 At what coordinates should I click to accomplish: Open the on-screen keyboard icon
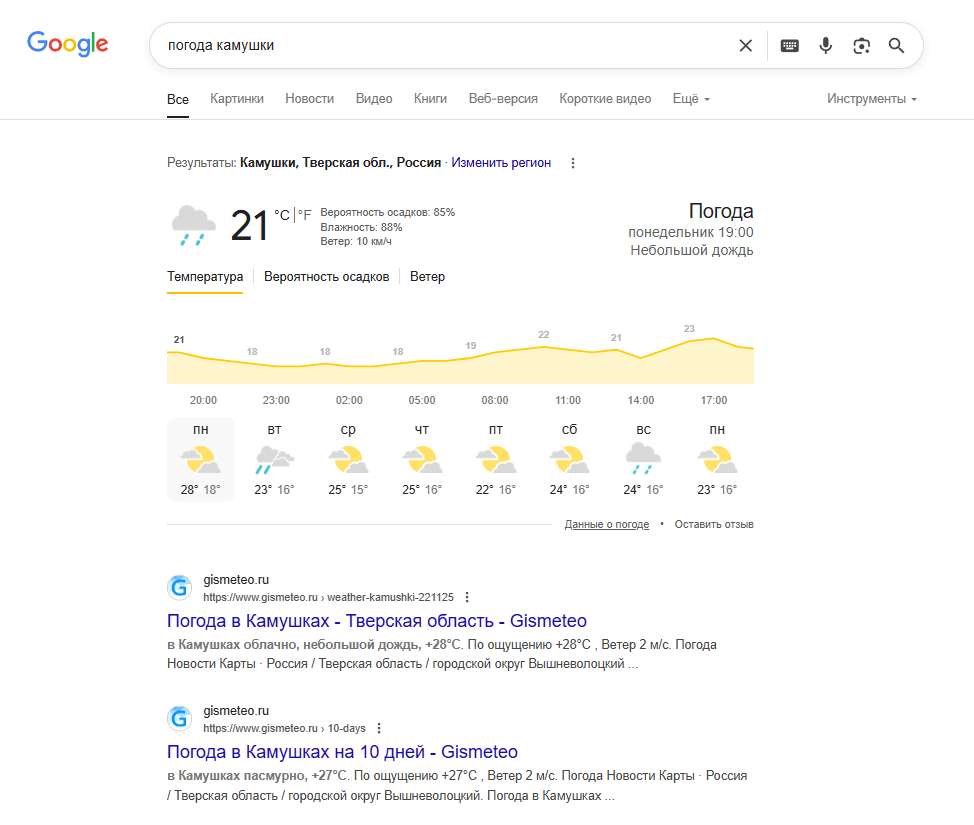[x=790, y=45]
